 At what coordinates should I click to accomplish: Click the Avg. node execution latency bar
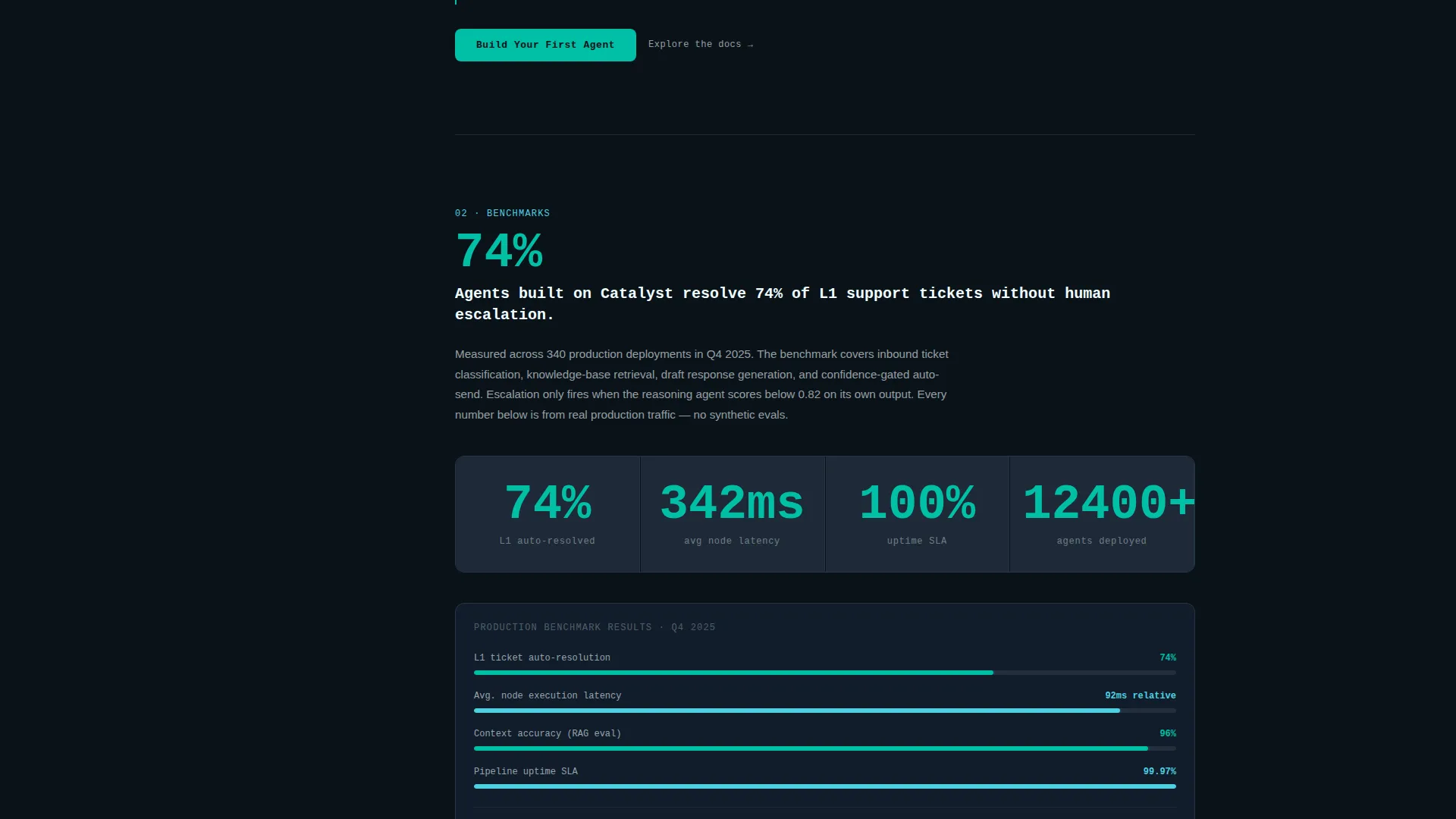click(825, 711)
